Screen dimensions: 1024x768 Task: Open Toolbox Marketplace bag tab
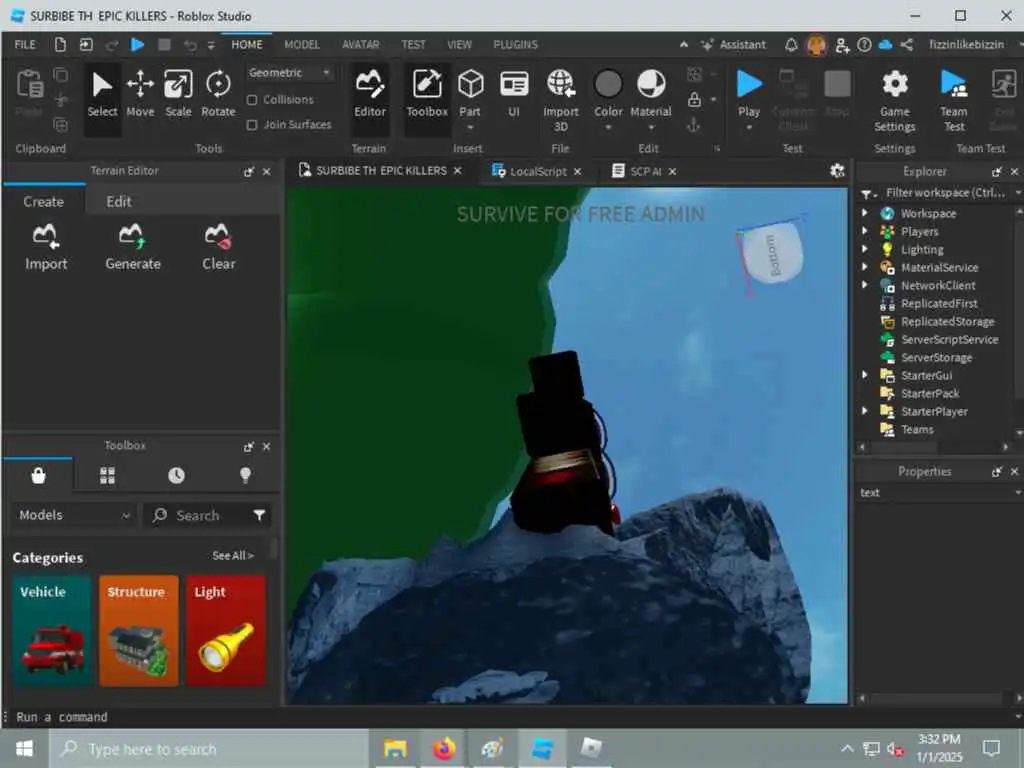coord(39,475)
